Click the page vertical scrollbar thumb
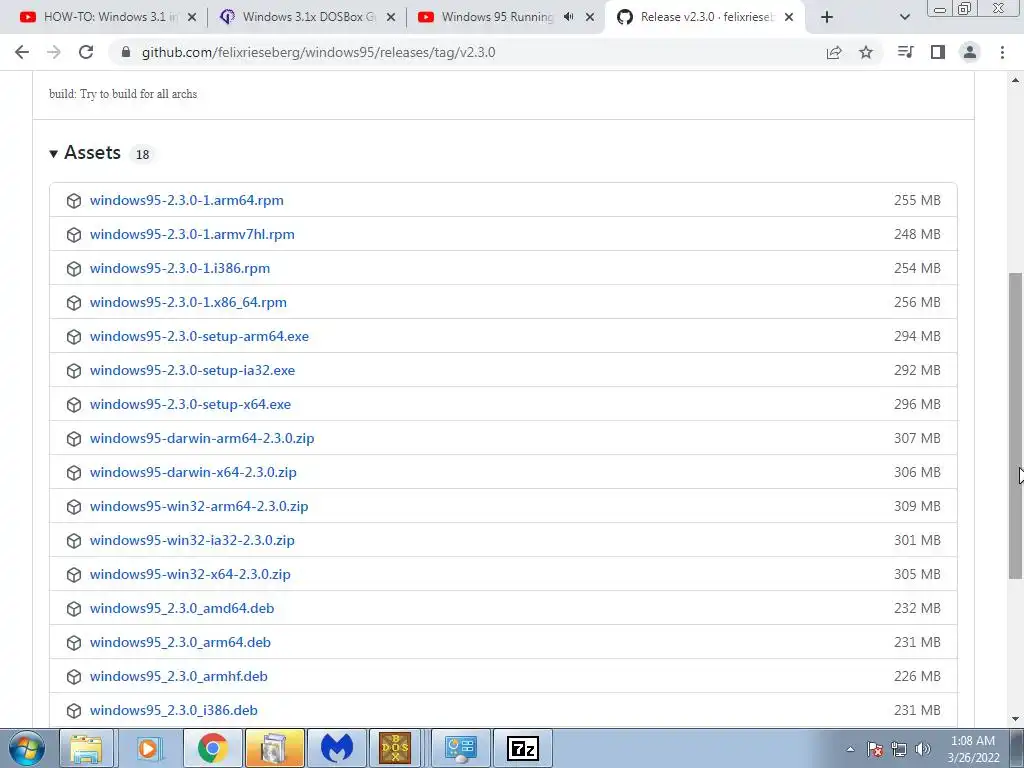The image size is (1024, 768). click(1015, 424)
